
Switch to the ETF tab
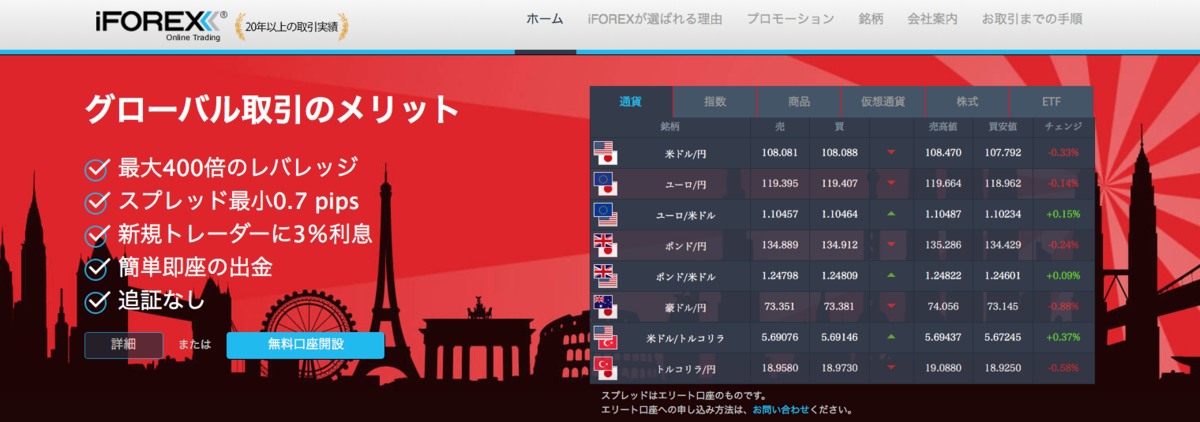(1052, 102)
